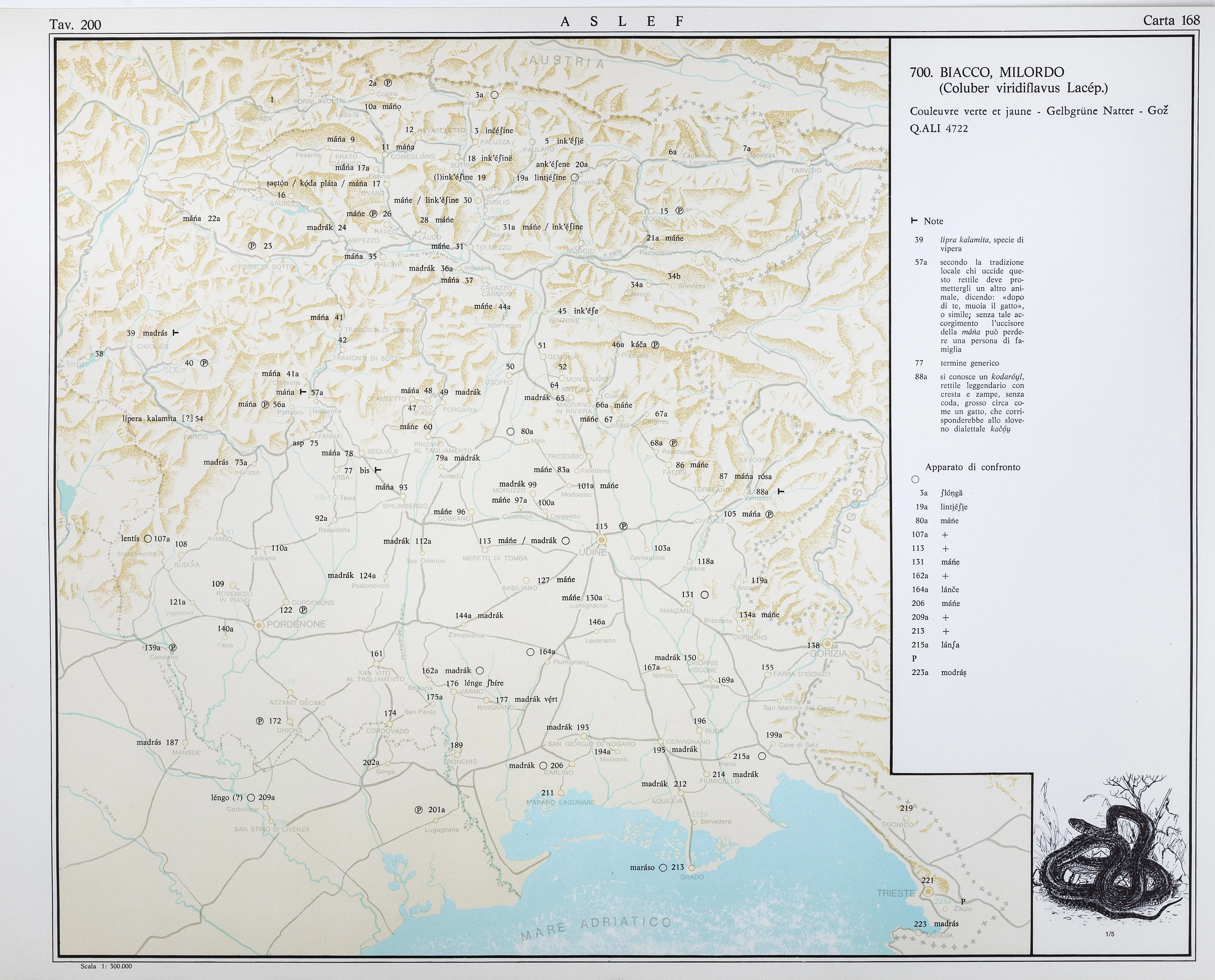Click the open circle next to 3a
The height and width of the screenshot is (980, 1215).
(494, 95)
